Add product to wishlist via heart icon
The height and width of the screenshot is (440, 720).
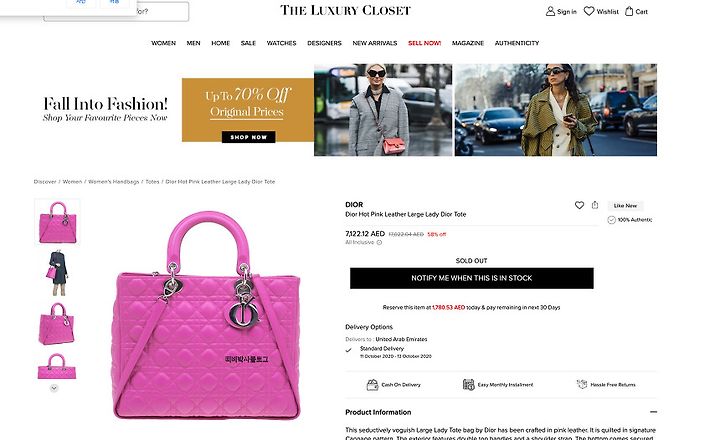[579, 205]
